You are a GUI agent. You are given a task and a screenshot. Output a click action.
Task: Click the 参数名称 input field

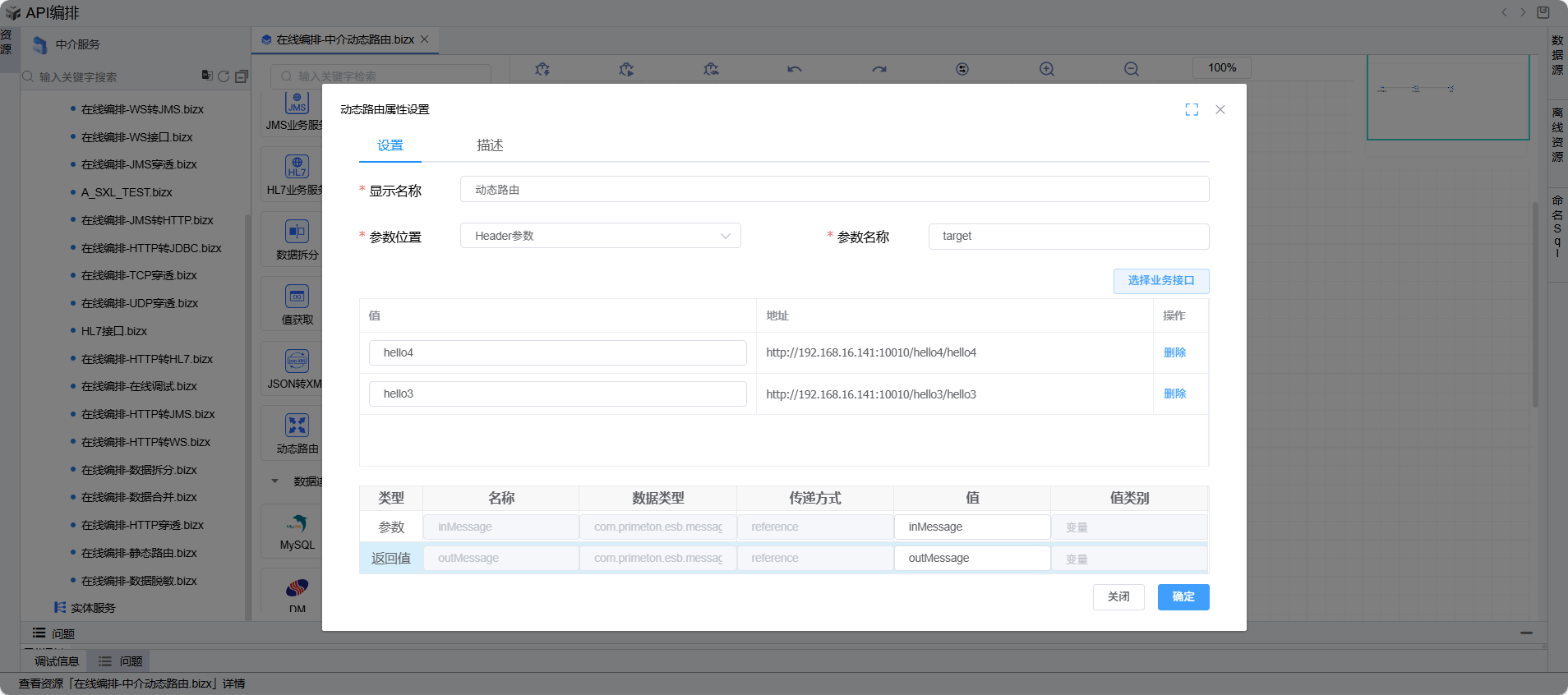point(1068,237)
